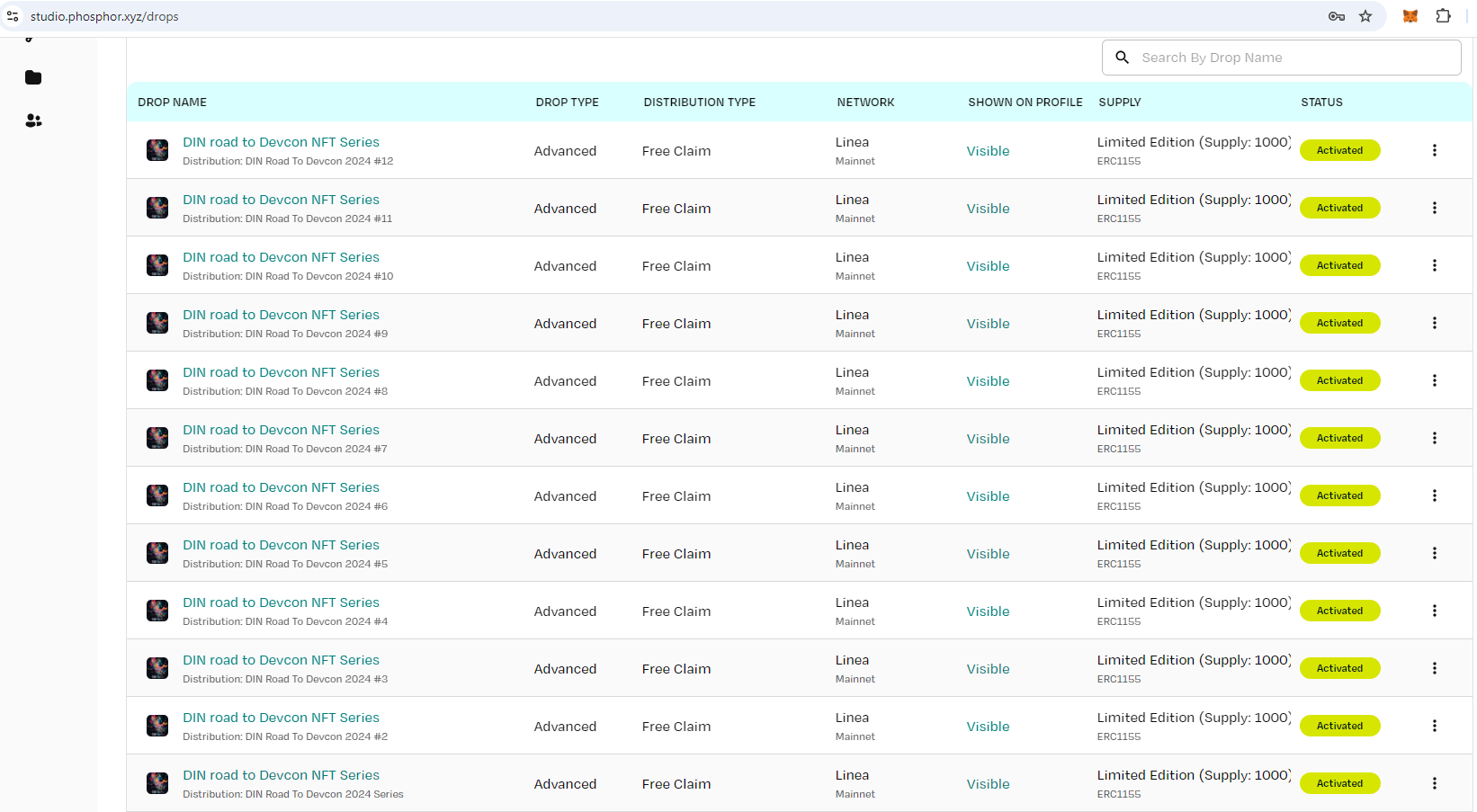Image resolution: width=1477 pixels, height=812 pixels.
Task: Click the thumbnail of Devcon 2024 Series drop
Action: (x=157, y=783)
